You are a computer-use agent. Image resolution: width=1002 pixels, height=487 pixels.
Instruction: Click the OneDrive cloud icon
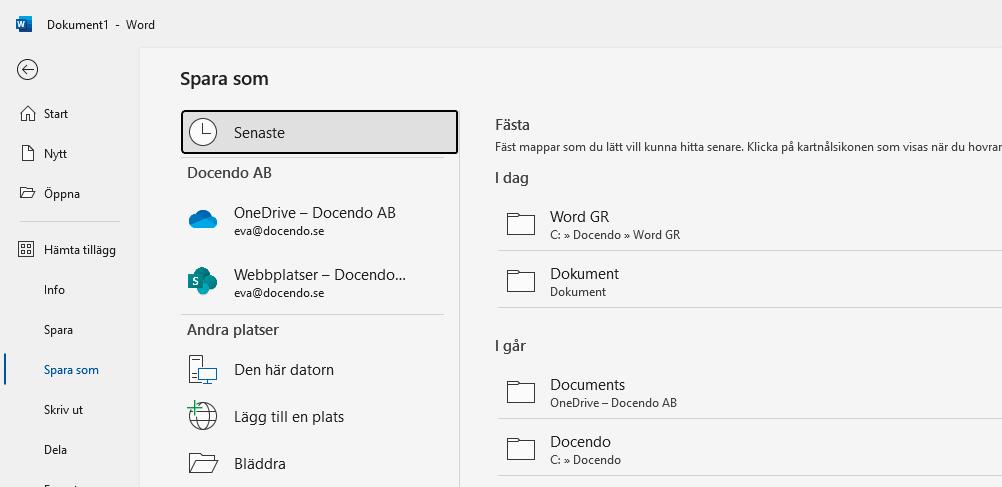[x=203, y=220]
